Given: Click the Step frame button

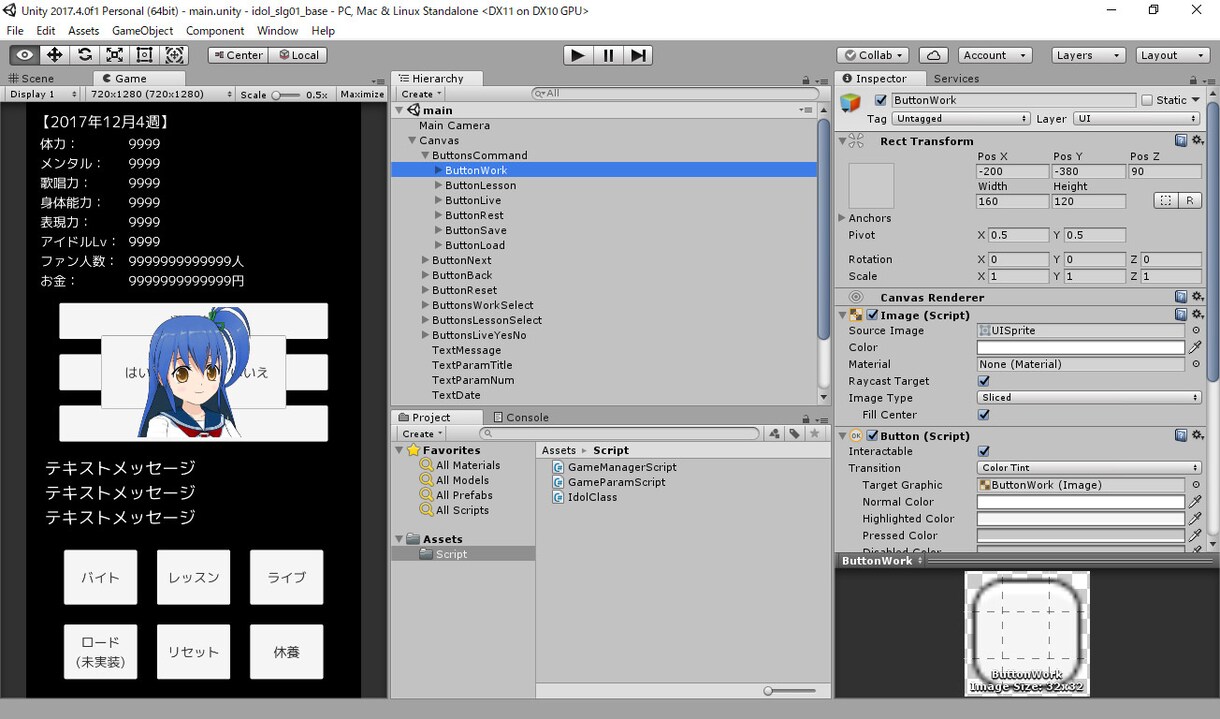Looking at the screenshot, I should 638,55.
